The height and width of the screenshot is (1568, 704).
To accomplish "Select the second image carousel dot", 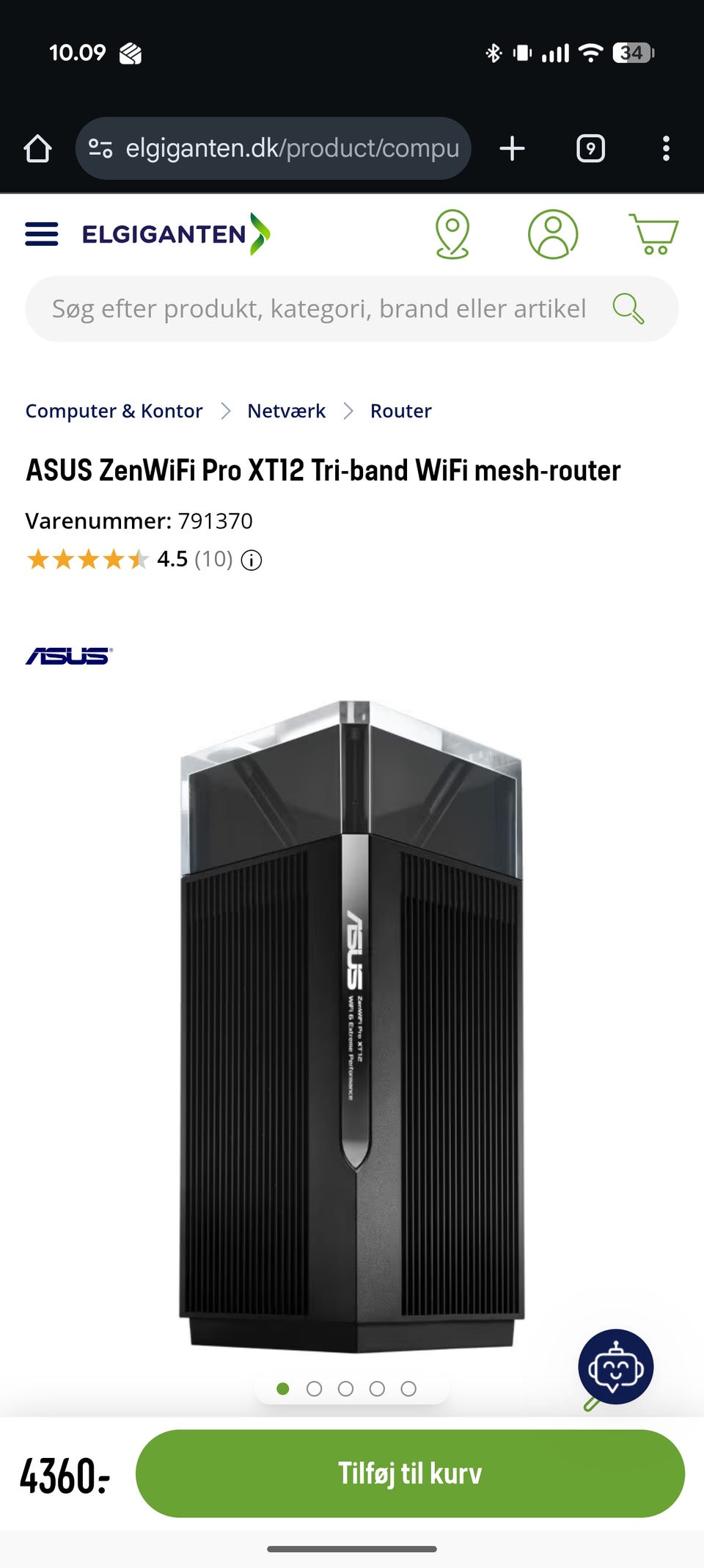I will pos(314,1389).
